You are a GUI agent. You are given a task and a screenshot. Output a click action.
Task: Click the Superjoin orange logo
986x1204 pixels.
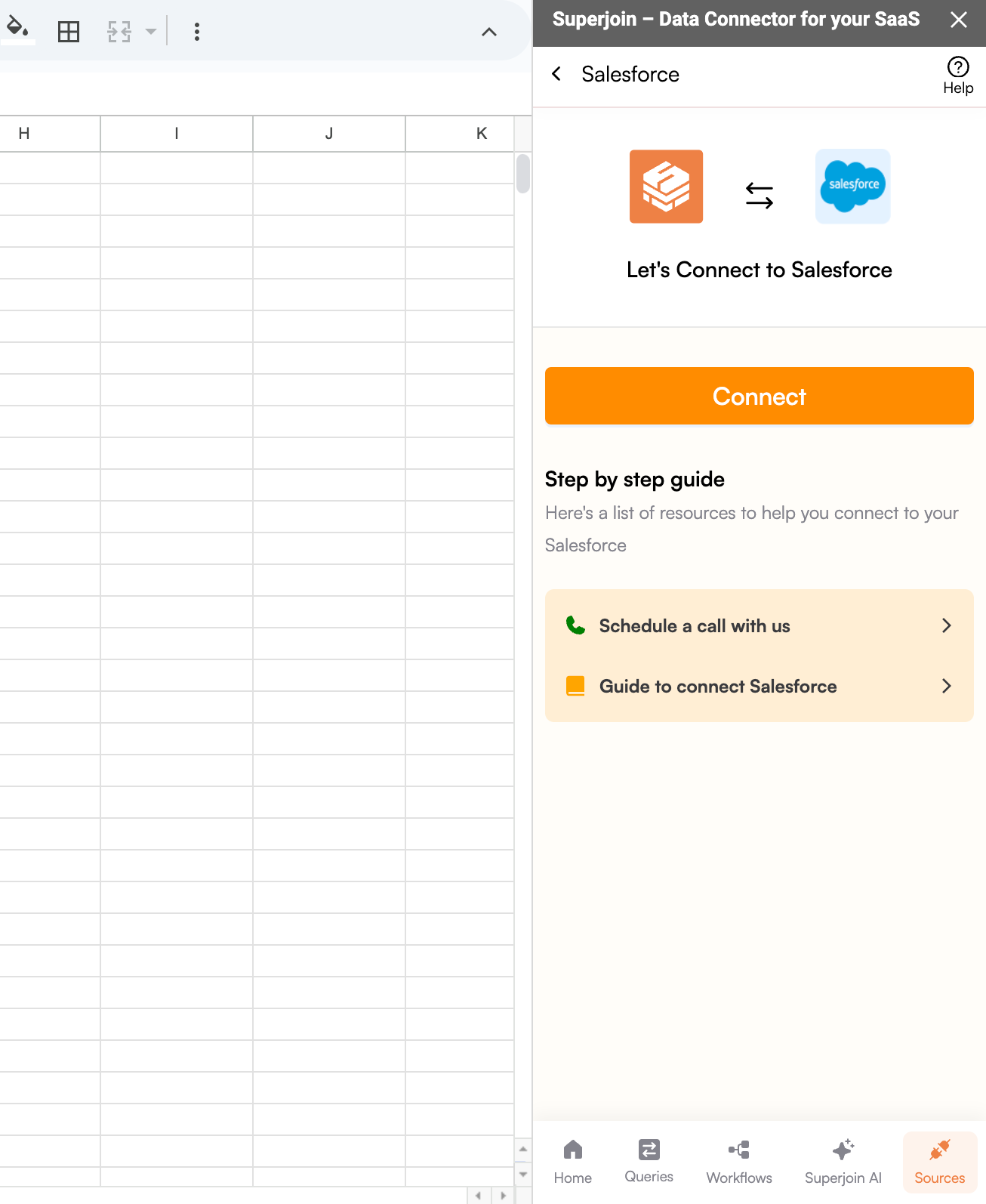666,187
